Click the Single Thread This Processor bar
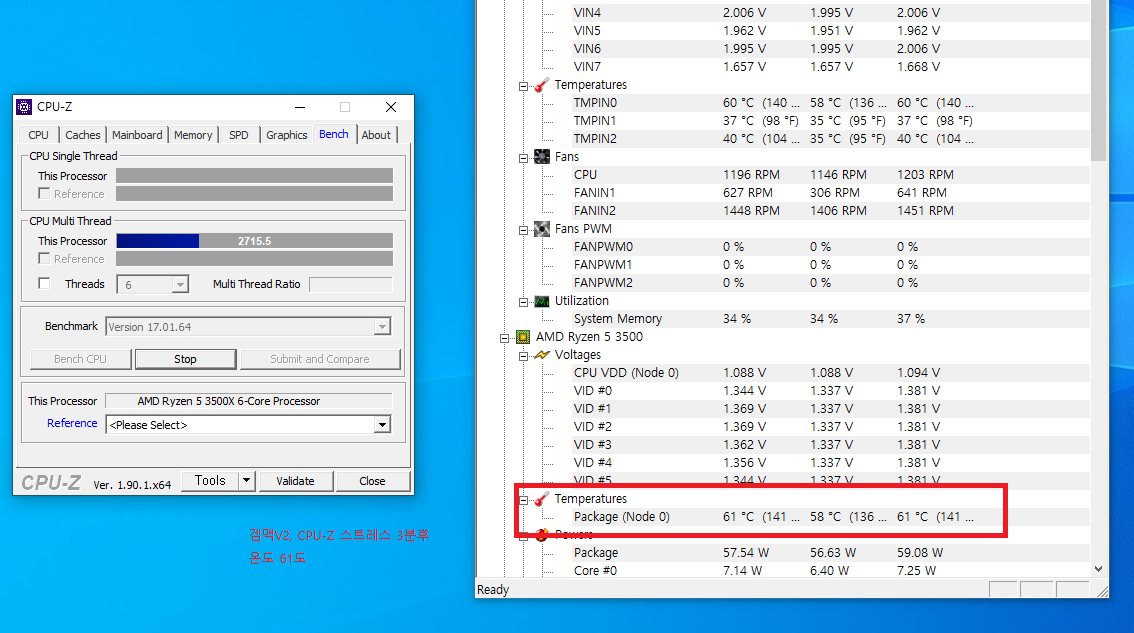Screen dimensions: 1134x633 pos(255,176)
